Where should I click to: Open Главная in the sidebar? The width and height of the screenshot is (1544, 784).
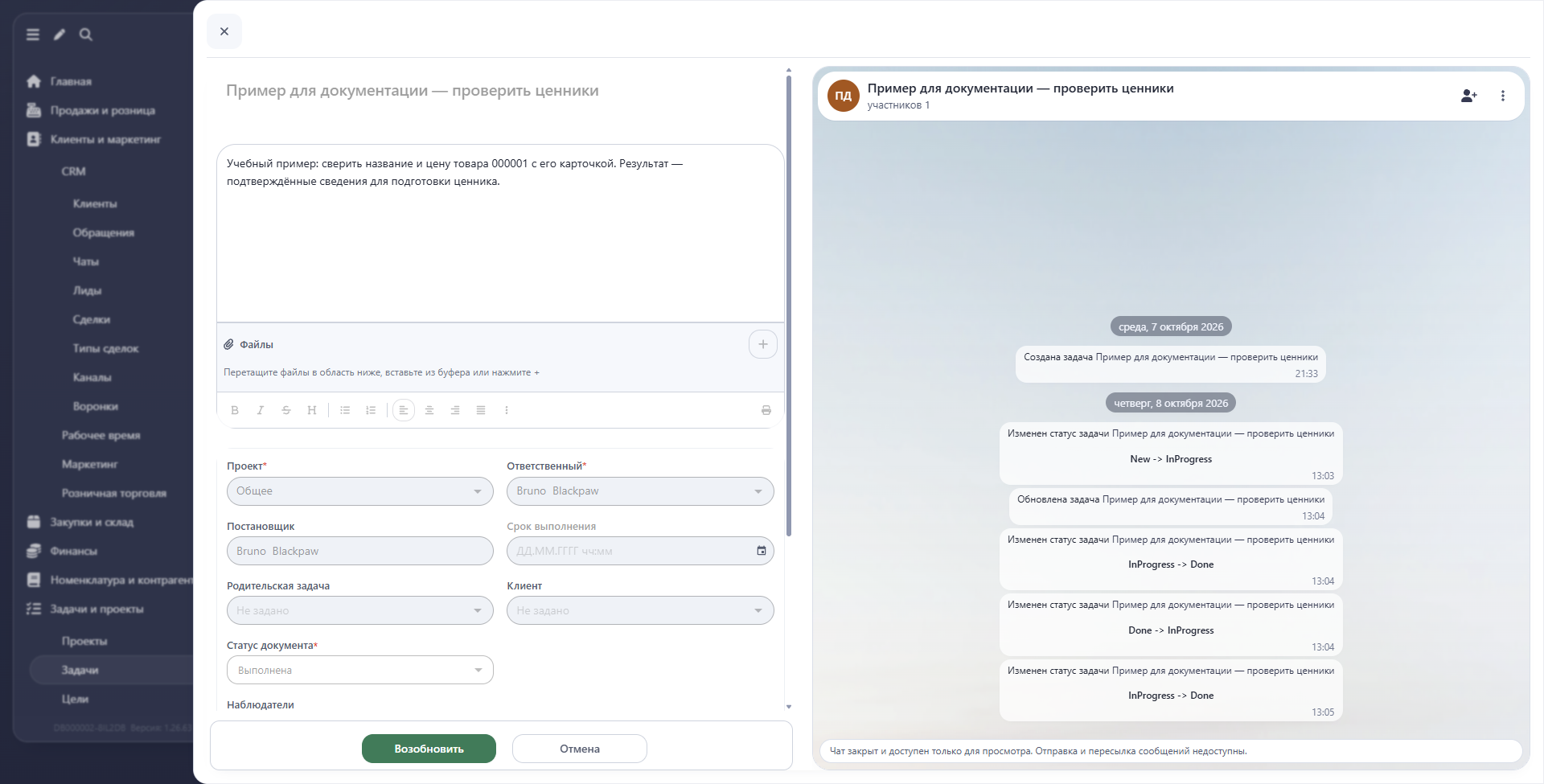point(71,81)
